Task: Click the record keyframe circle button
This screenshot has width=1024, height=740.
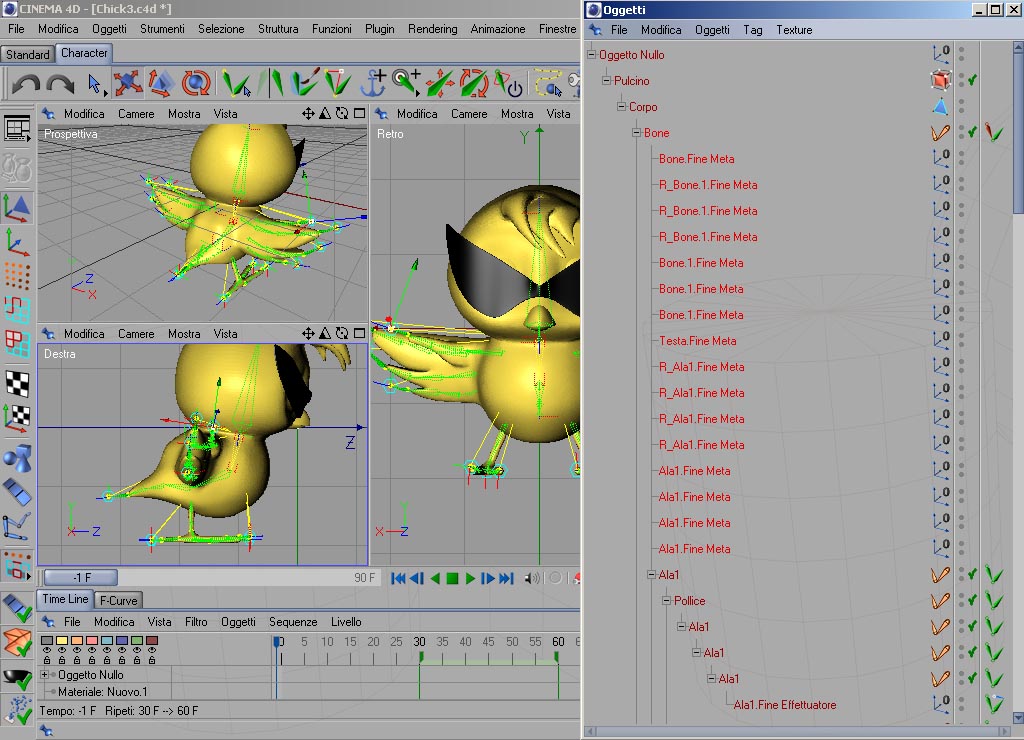Action: pos(555,578)
